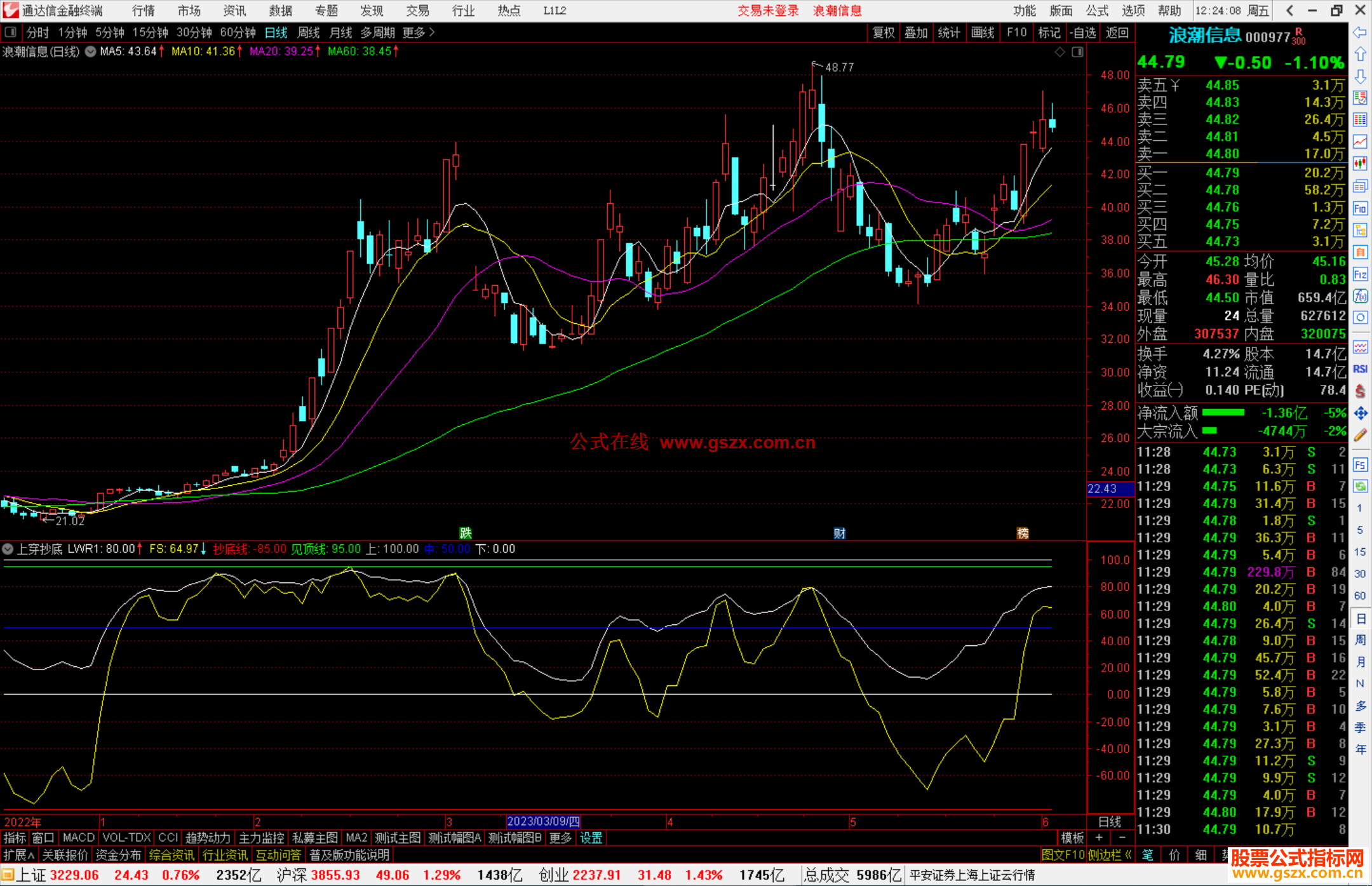Click the window layout icon beside diamond
Screen dimensions: 1372x886
[1077, 52]
